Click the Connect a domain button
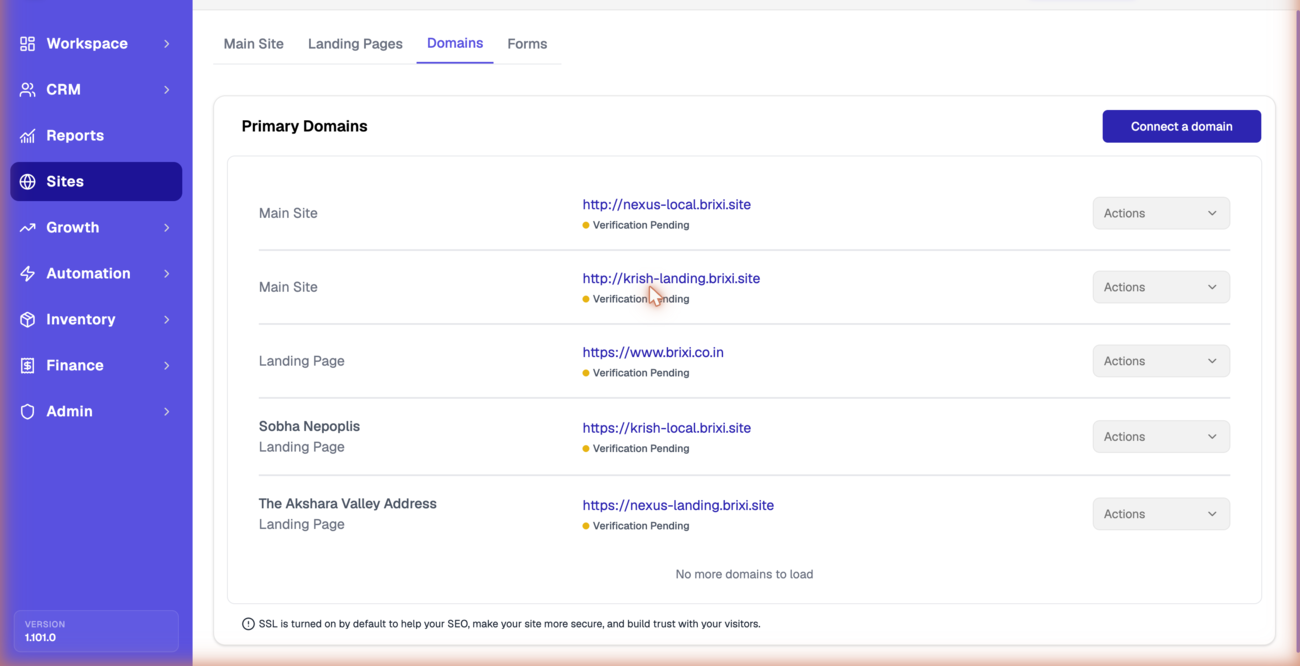 [1181, 126]
